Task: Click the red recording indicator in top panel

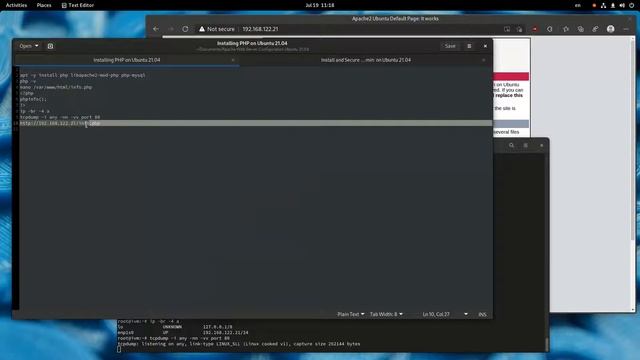Action: [x=594, y=5]
